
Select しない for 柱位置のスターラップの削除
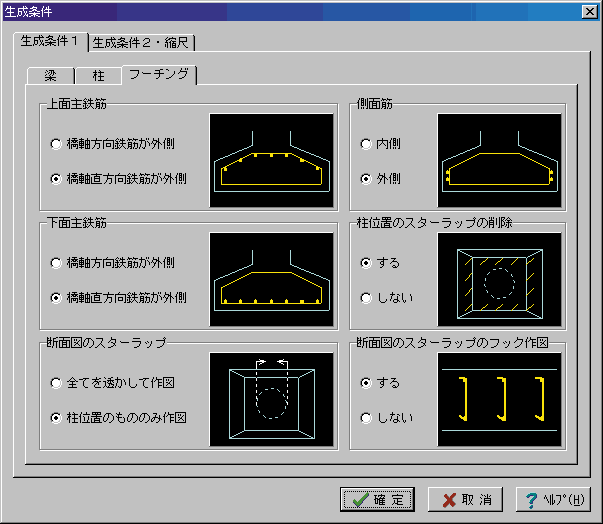click(x=366, y=298)
